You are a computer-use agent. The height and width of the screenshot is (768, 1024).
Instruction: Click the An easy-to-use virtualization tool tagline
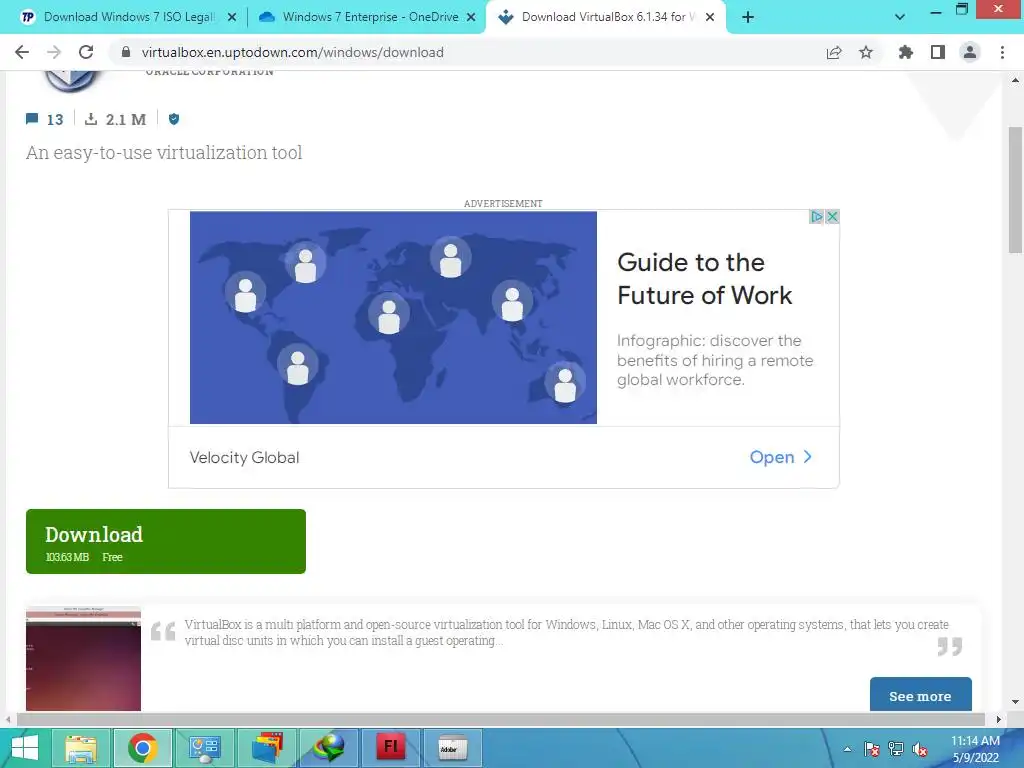pos(164,153)
